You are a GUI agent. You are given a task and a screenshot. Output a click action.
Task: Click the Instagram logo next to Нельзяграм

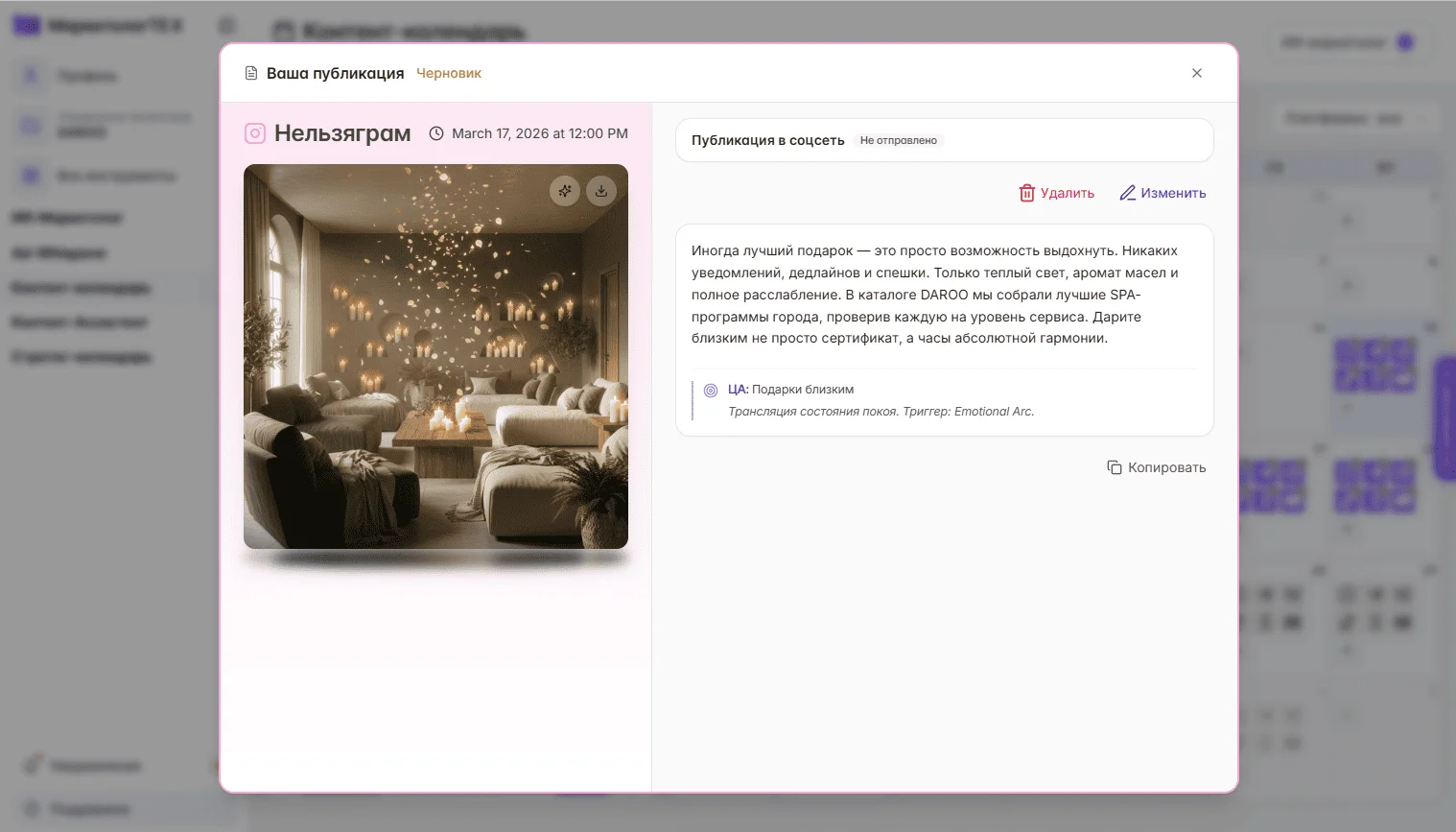pos(255,133)
